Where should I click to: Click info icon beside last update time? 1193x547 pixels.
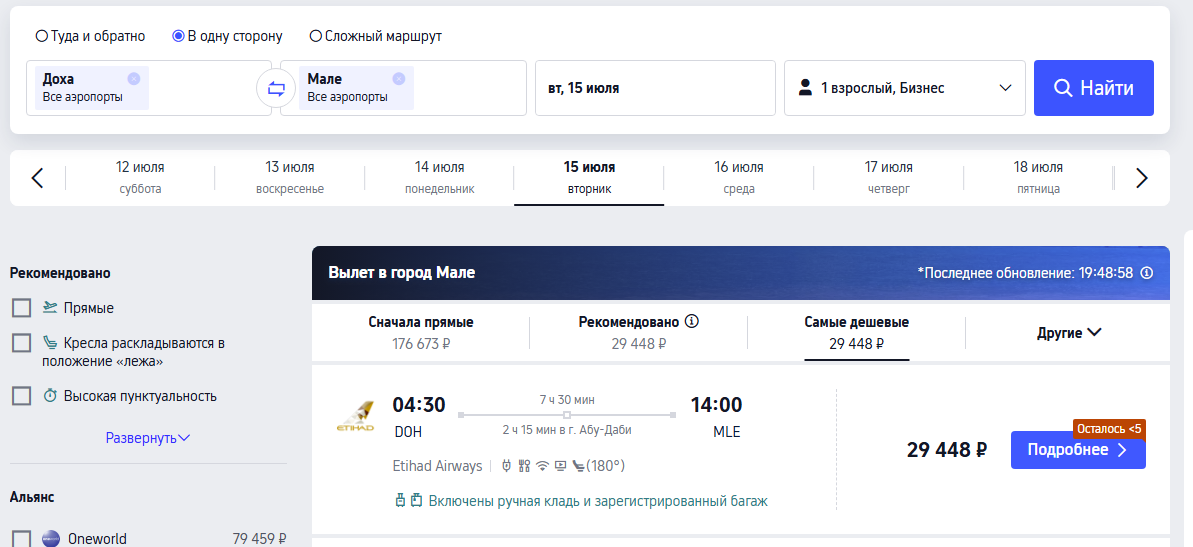click(x=1147, y=272)
